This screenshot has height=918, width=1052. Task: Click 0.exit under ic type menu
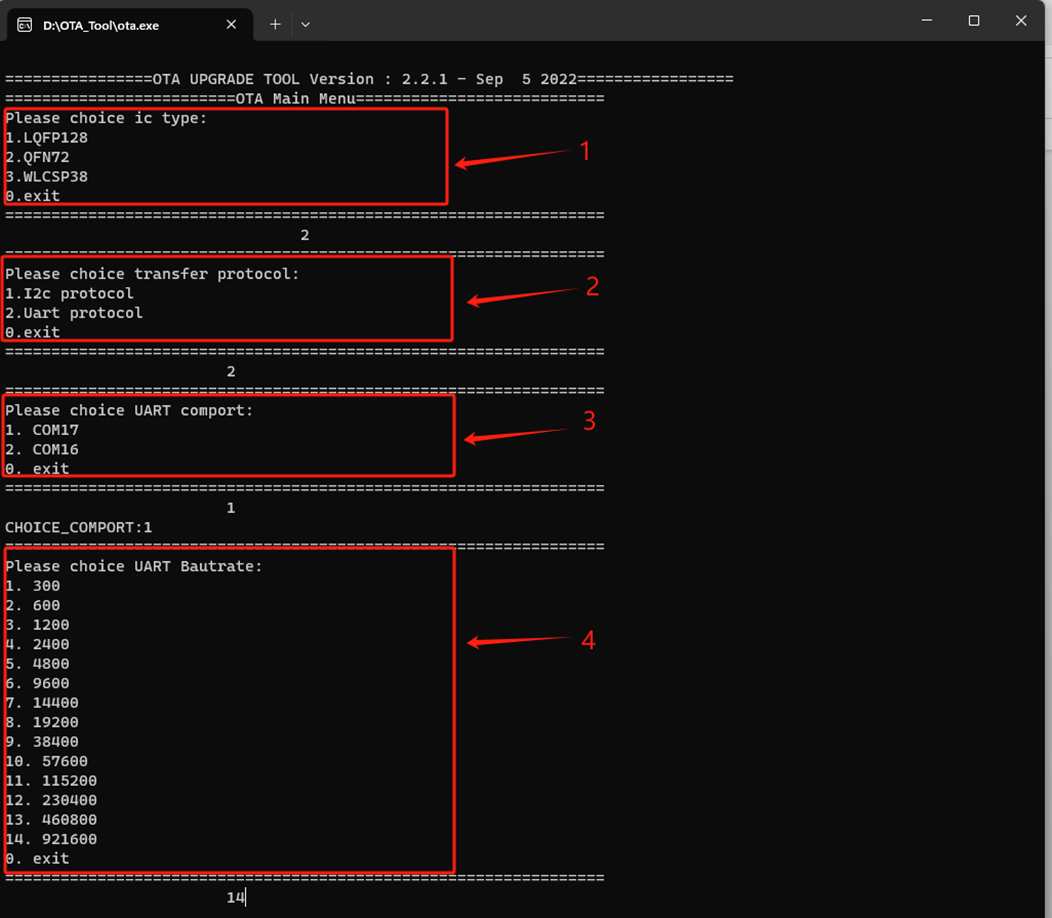click(x=33, y=196)
